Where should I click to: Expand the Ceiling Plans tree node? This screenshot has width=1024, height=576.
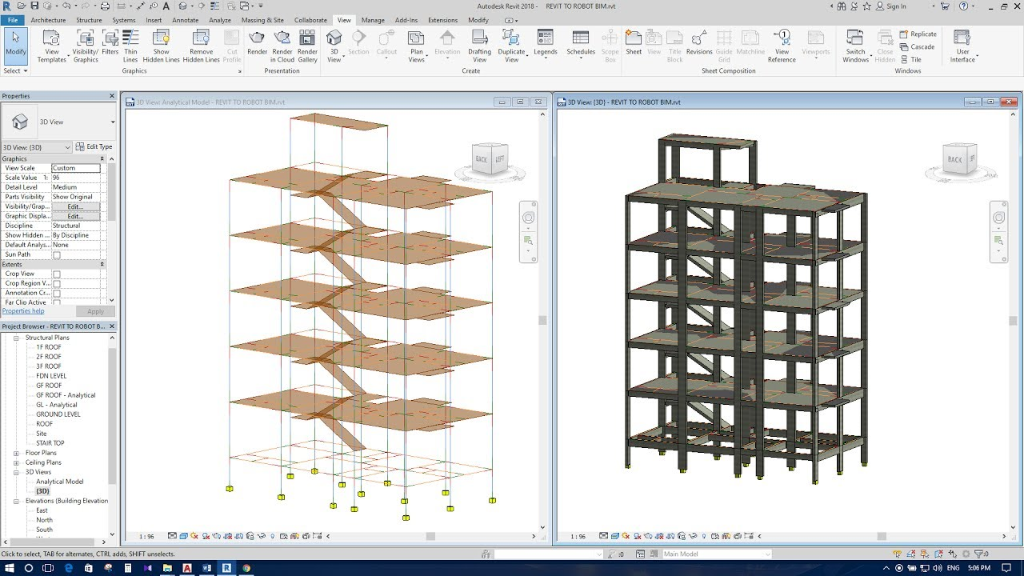[16, 463]
